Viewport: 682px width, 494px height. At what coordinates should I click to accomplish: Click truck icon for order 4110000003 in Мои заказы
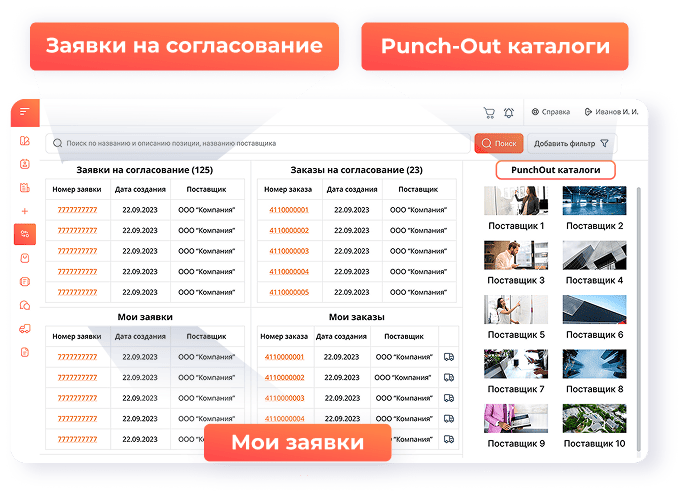(x=449, y=398)
